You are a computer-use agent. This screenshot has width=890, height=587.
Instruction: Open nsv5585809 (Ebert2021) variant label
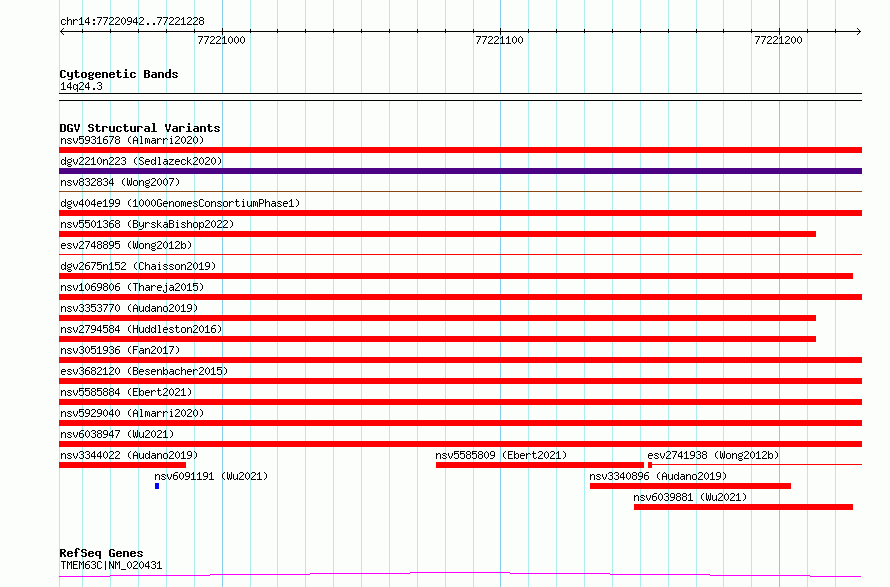point(501,455)
